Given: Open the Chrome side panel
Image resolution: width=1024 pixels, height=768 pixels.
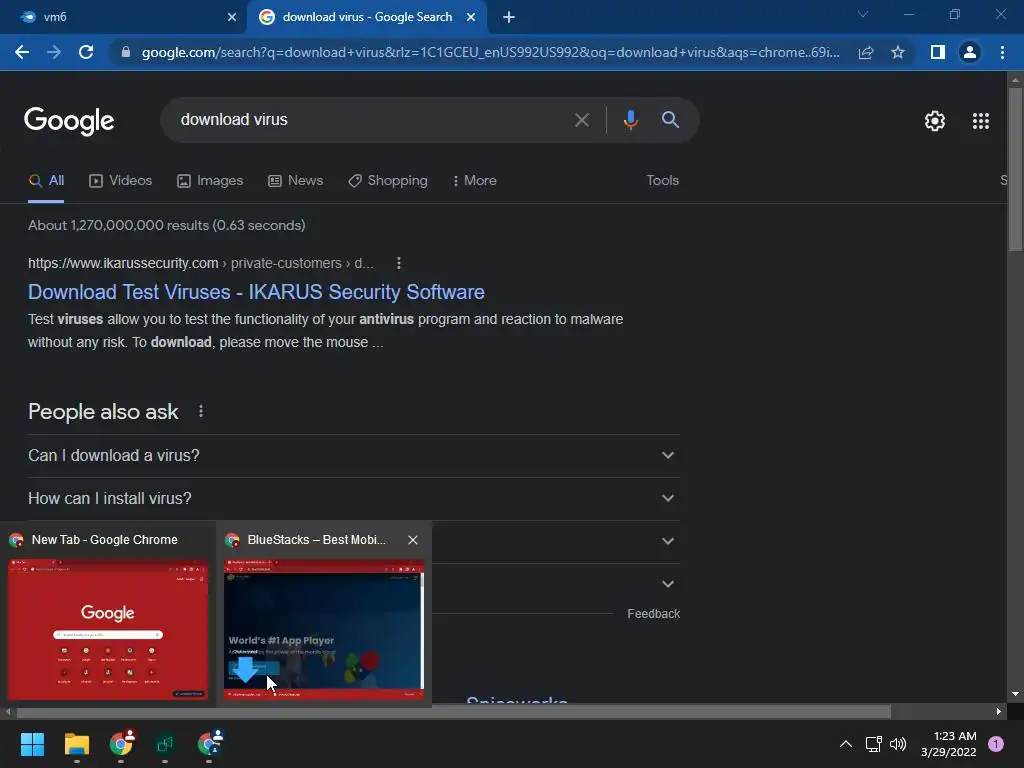Looking at the screenshot, I should (x=938, y=52).
